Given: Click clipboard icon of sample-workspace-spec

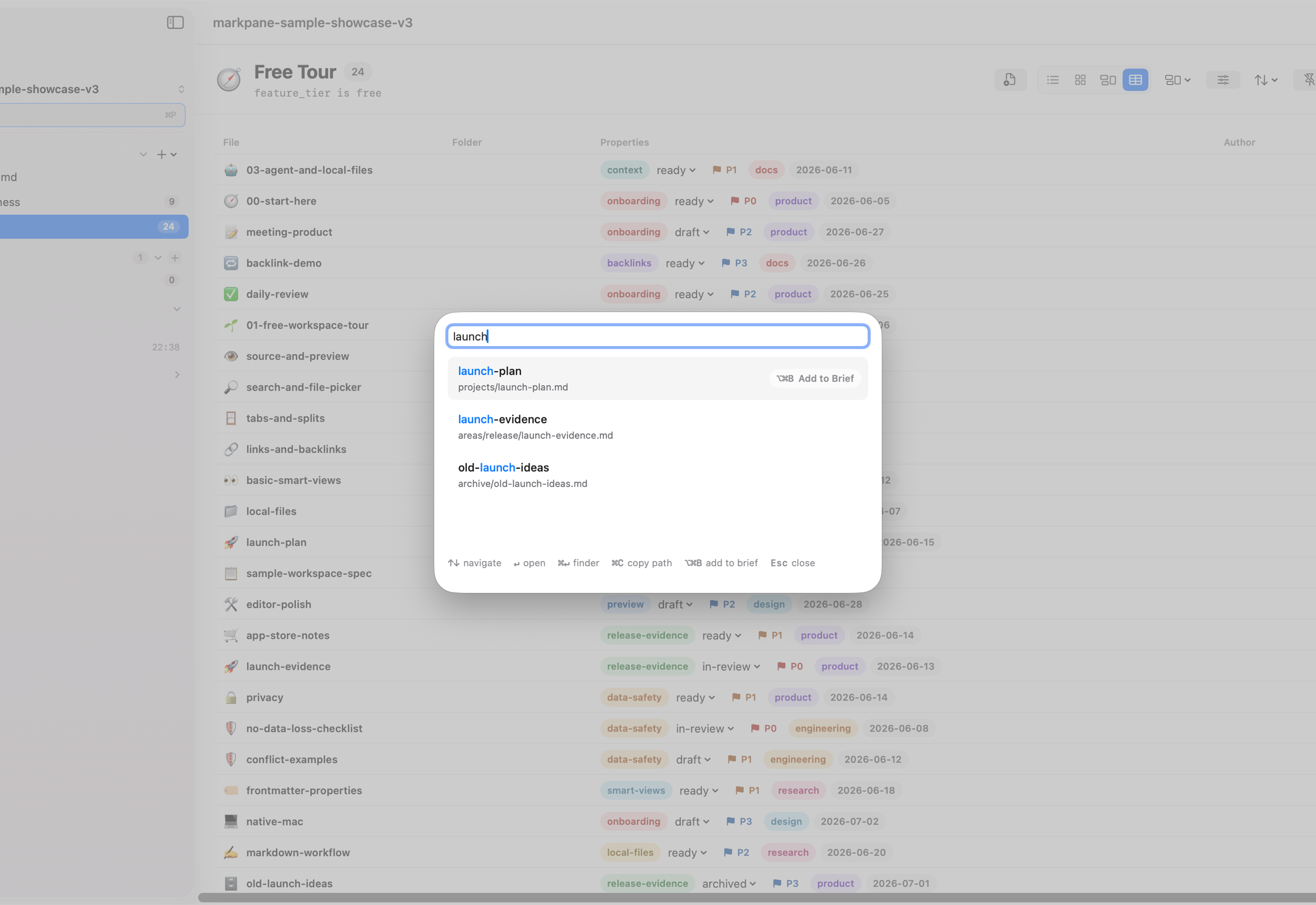Looking at the screenshot, I should 231,573.
